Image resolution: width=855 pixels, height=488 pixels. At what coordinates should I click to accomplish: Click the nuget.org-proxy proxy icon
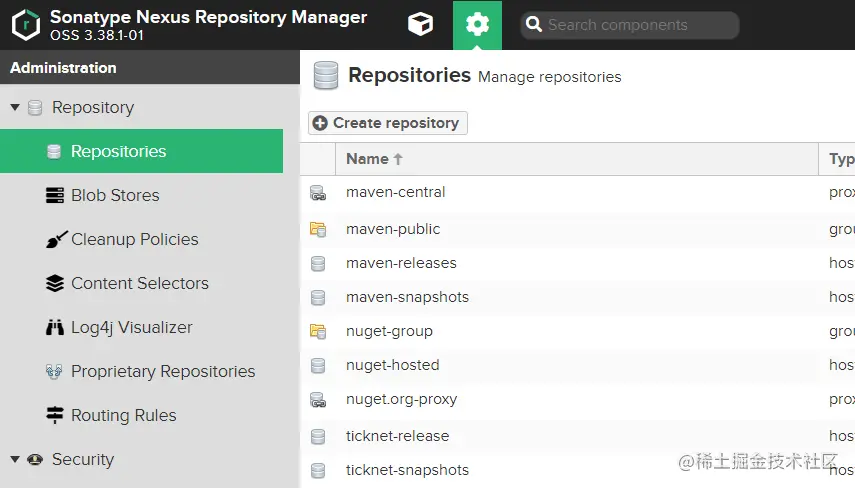coord(318,400)
